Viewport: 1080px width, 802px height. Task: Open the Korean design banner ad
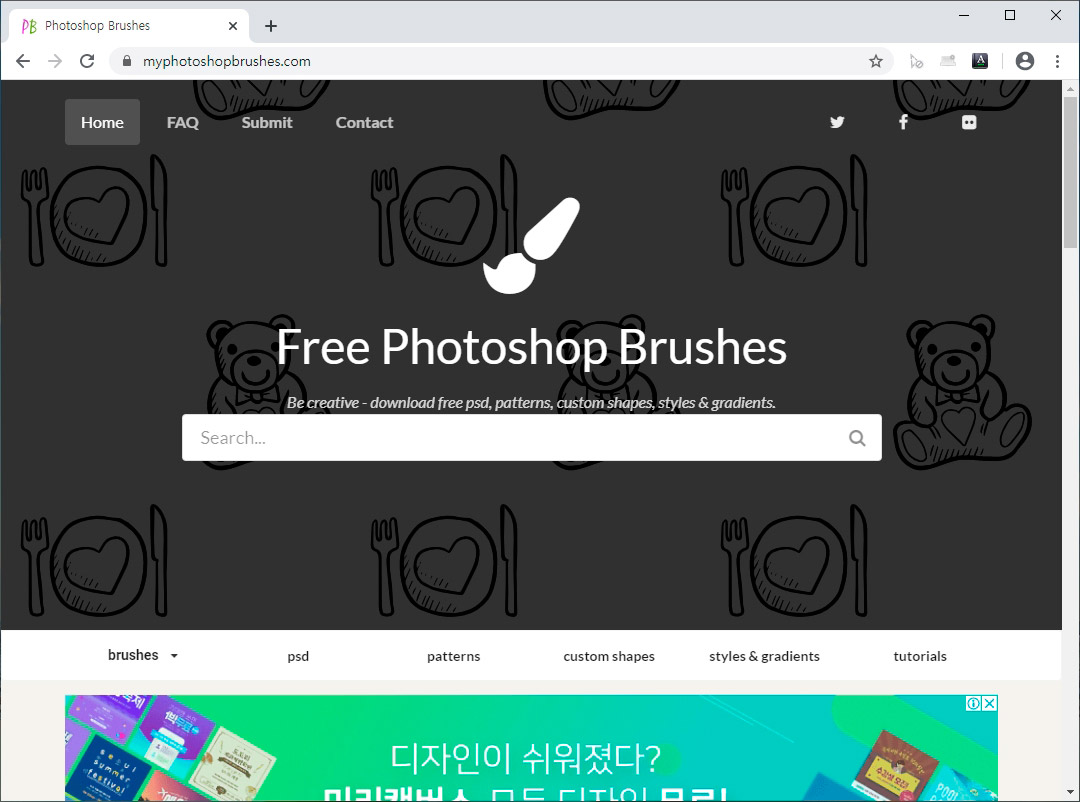pos(531,748)
